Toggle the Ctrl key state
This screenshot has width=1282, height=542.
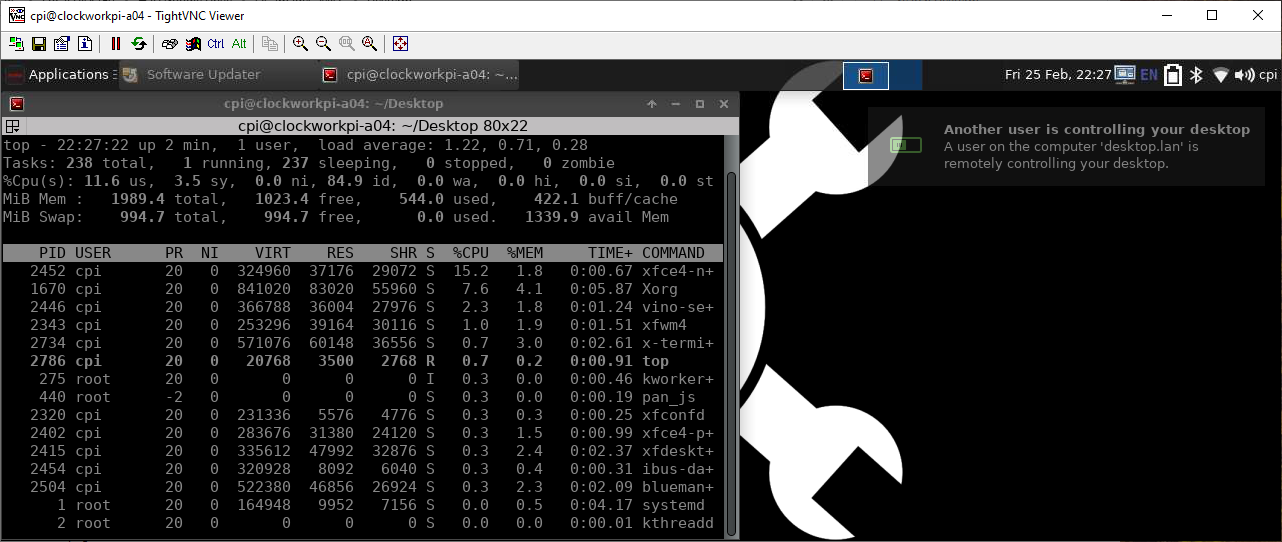pos(216,44)
